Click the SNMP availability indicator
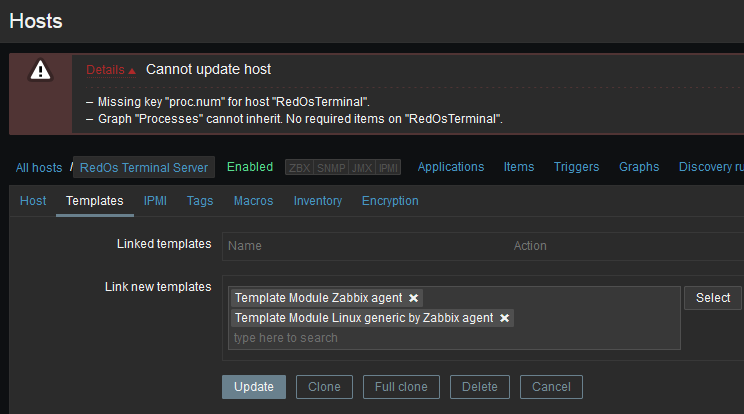Image resolution: width=744 pixels, height=414 pixels. coord(329,168)
